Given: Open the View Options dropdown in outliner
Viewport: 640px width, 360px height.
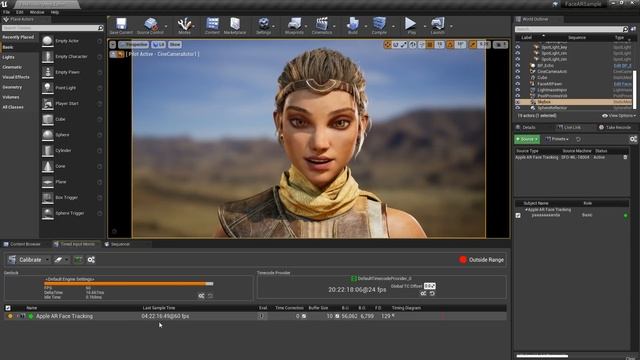Looking at the screenshot, I should pyautogui.click(x=619, y=116).
